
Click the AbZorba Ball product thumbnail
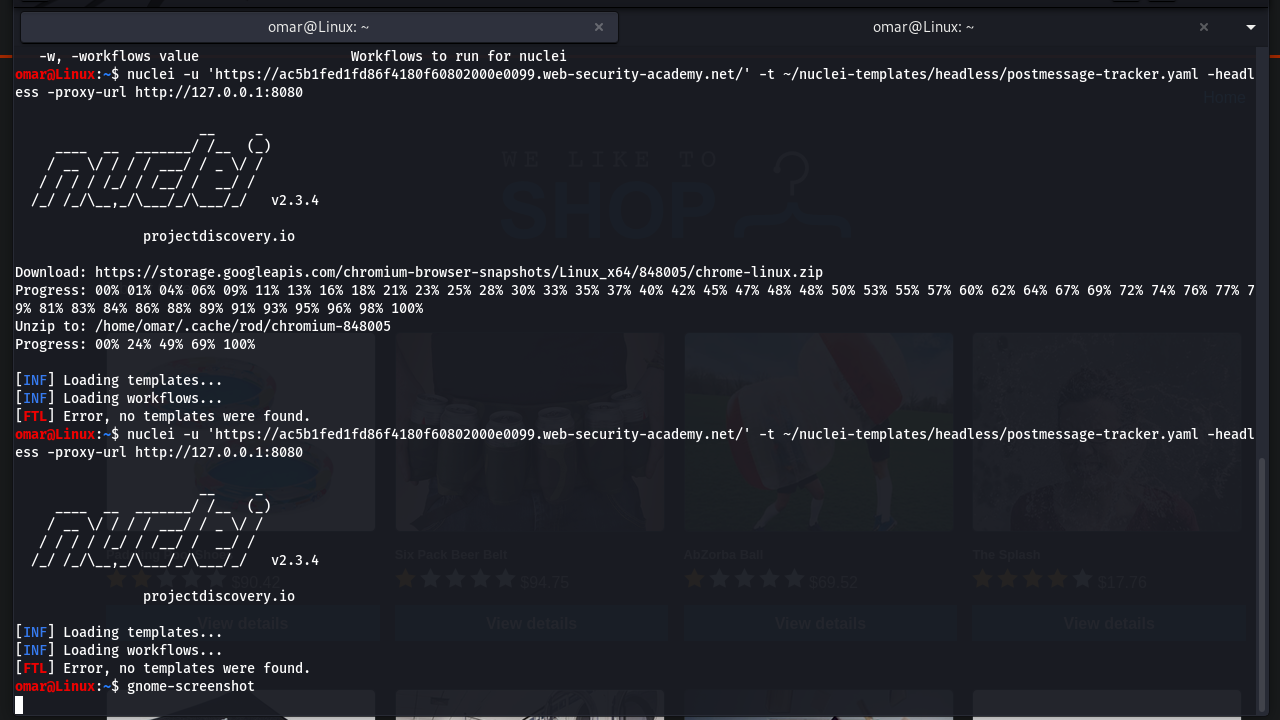[818, 432]
